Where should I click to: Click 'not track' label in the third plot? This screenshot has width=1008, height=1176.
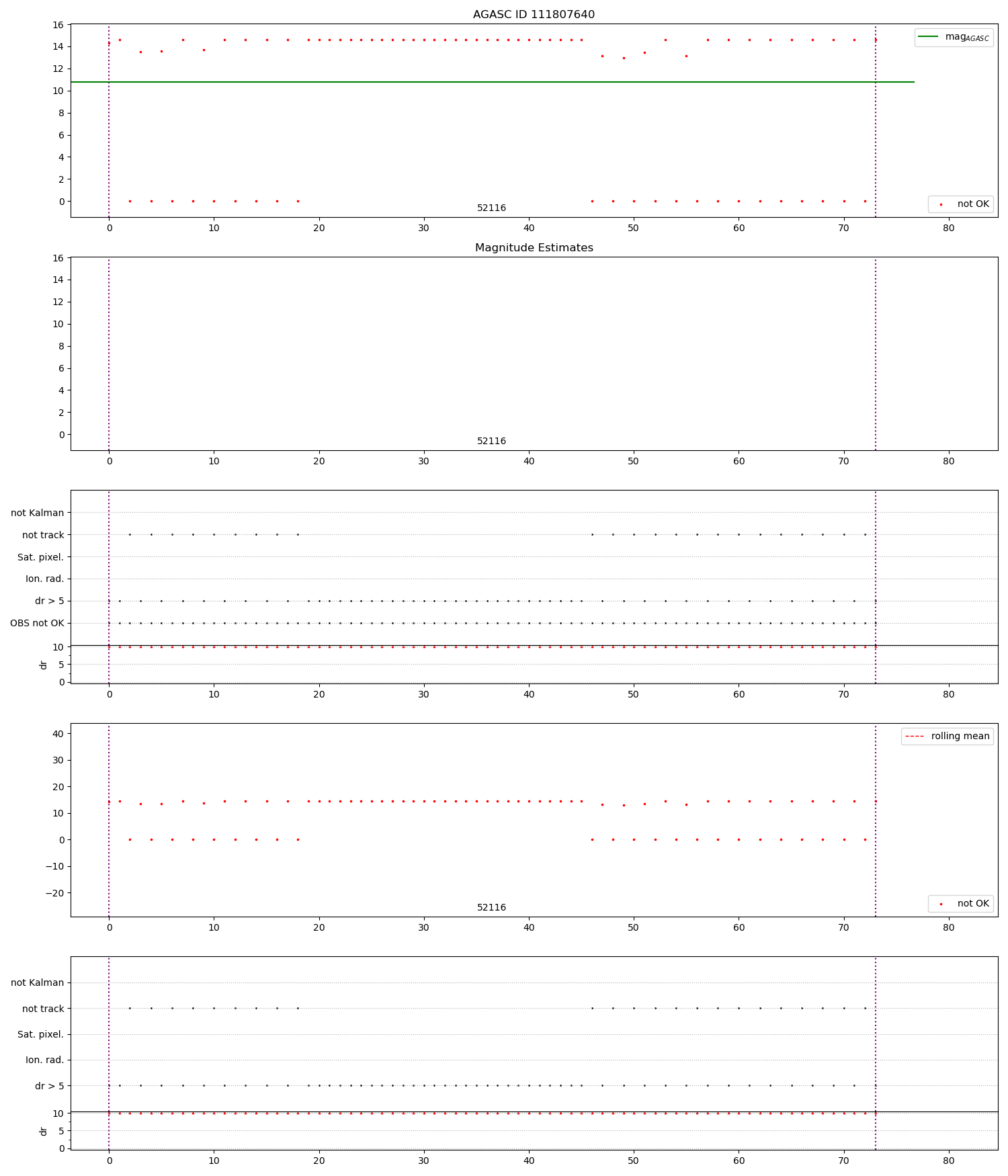pyautogui.click(x=43, y=535)
